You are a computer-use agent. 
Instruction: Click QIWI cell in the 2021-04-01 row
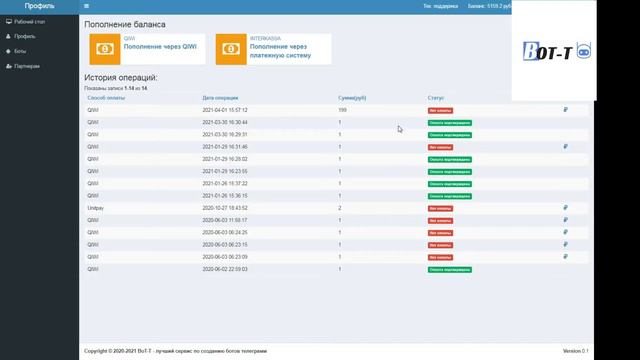93,110
